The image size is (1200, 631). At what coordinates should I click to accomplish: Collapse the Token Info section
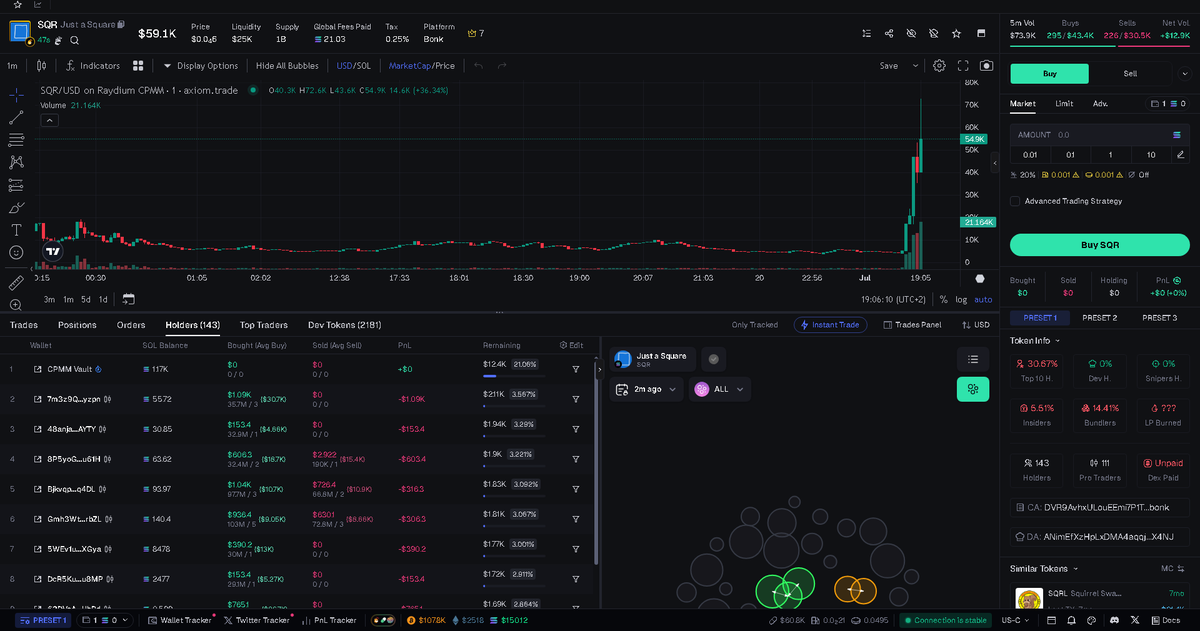point(1036,340)
